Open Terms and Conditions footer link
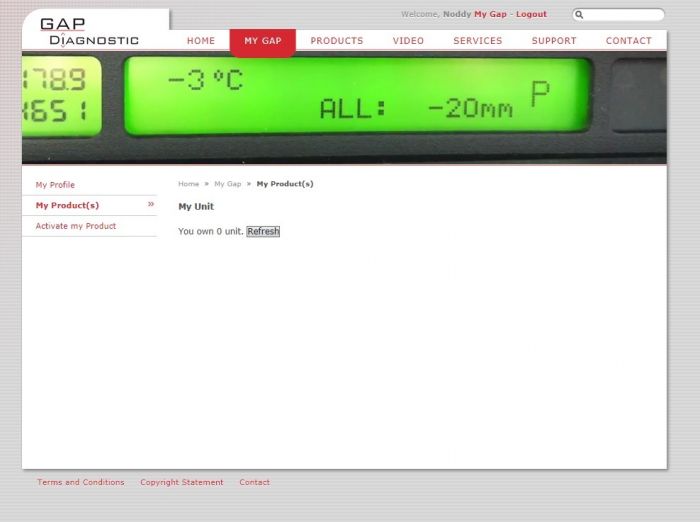 81,482
